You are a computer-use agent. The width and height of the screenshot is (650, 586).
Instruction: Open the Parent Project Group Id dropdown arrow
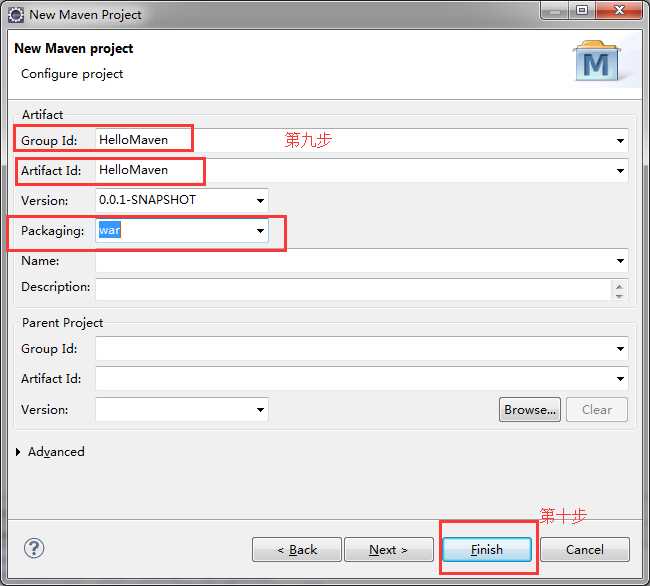coord(620,349)
